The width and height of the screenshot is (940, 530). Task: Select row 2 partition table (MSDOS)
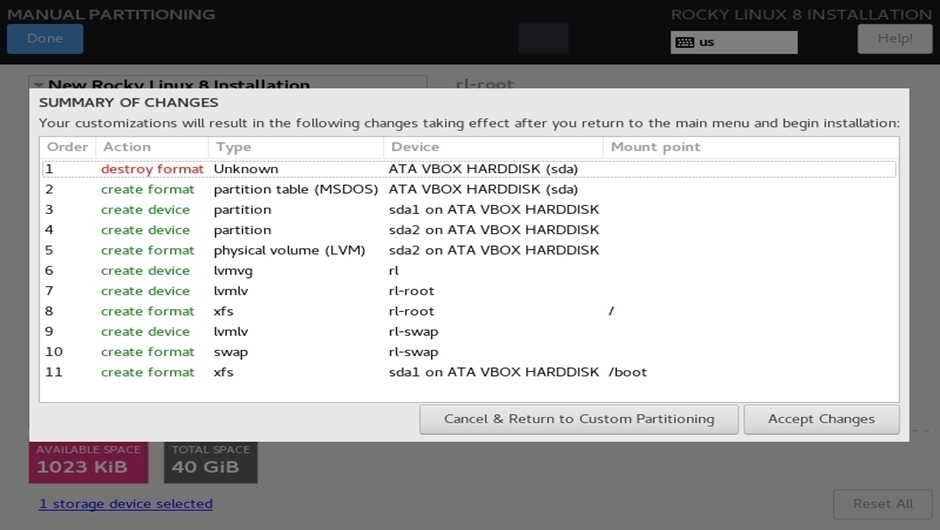point(469,189)
